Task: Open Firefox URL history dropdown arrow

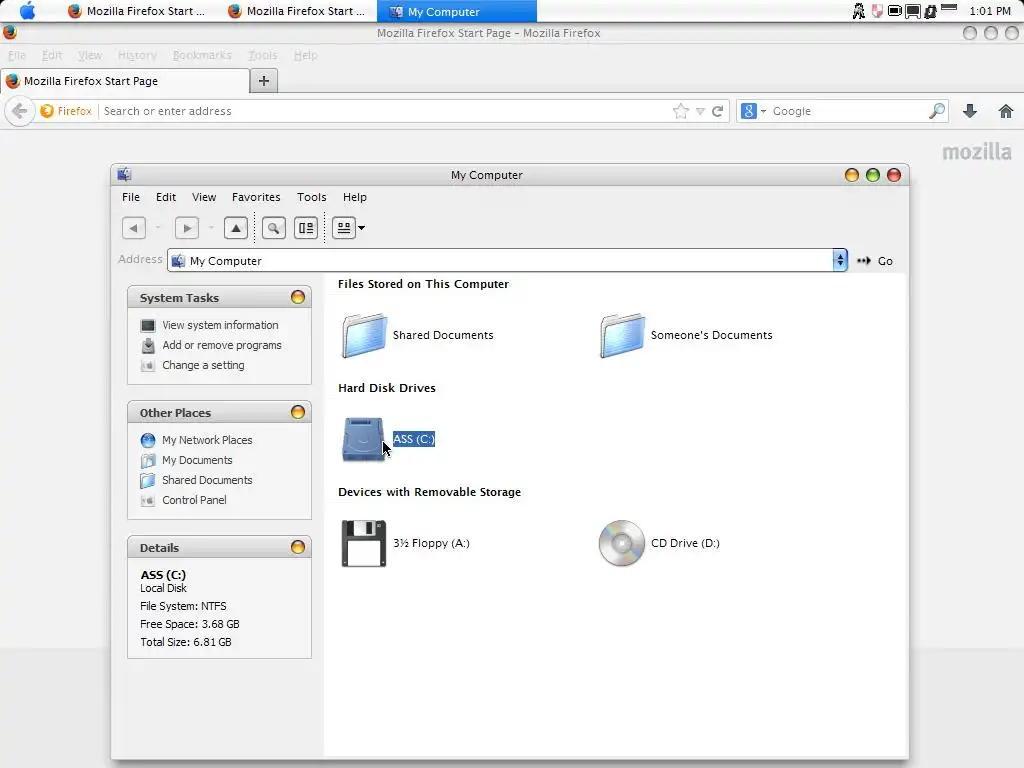Action: 700,112
